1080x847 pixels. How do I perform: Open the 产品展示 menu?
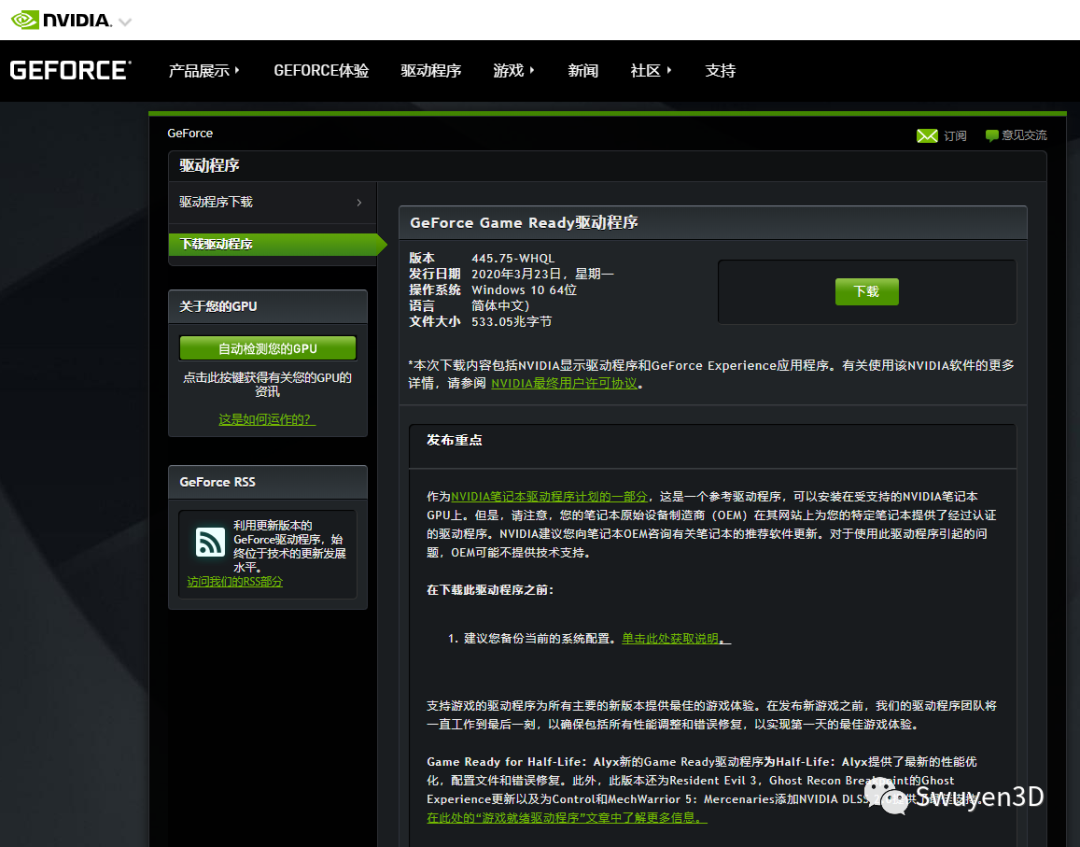[204, 70]
